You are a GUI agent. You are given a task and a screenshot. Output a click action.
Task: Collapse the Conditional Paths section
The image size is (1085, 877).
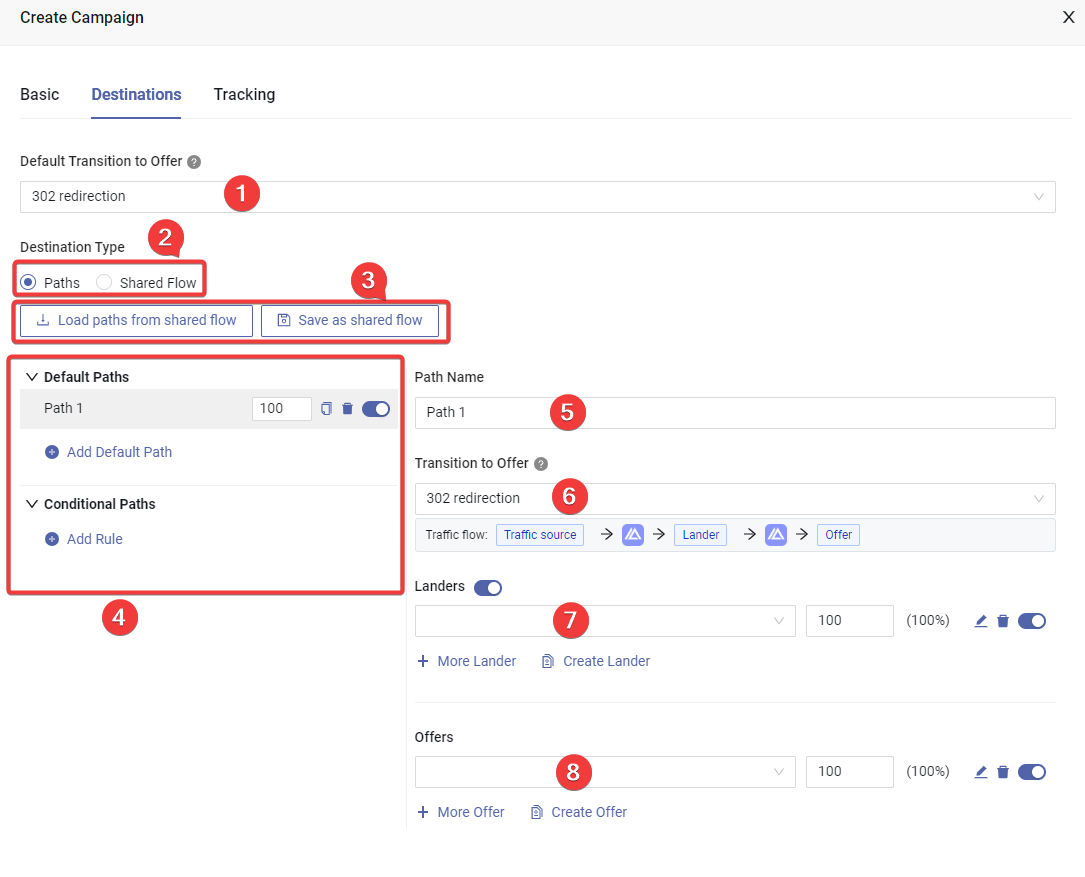pyautogui.click(x=32, y=504)
